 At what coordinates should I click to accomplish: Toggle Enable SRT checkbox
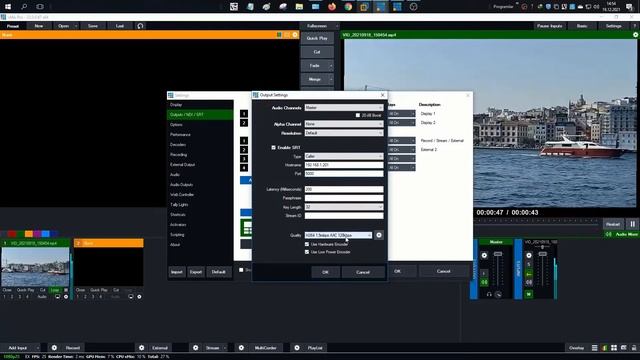coord(273,147)
